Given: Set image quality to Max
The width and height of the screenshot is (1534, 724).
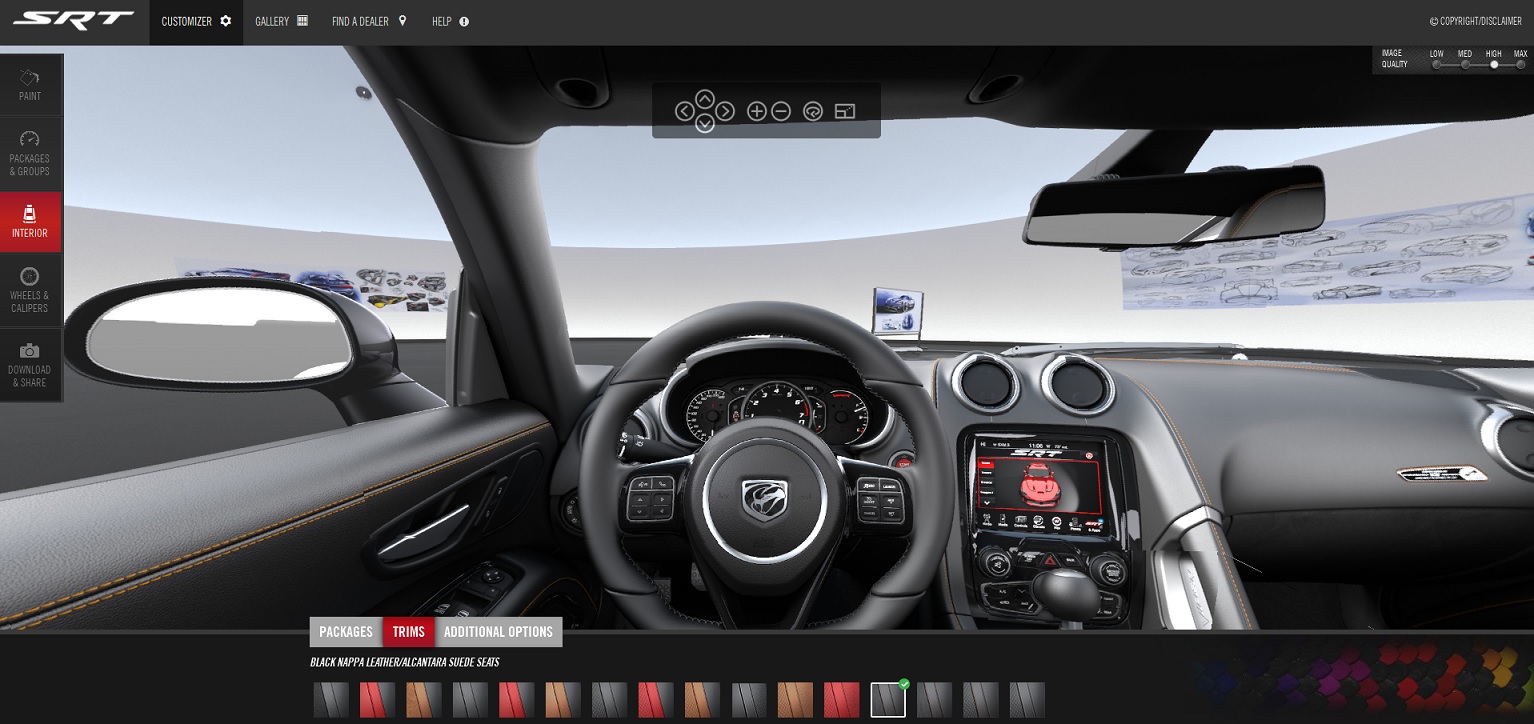Looking at the screenshot, I should pos(1520,64).
